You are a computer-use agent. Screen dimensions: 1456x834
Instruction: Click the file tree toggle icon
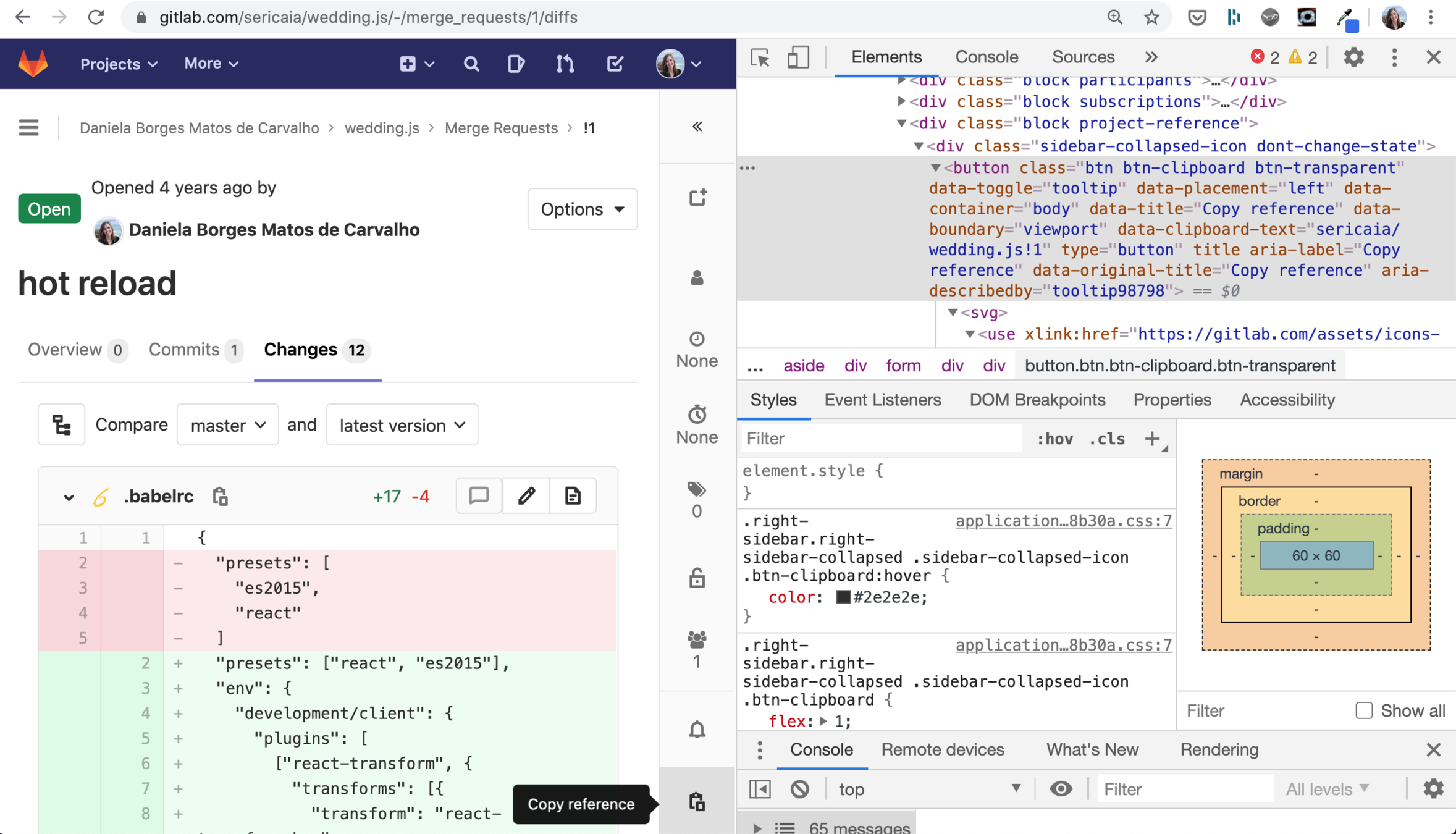pyautogui.click(x=61, y=425)
